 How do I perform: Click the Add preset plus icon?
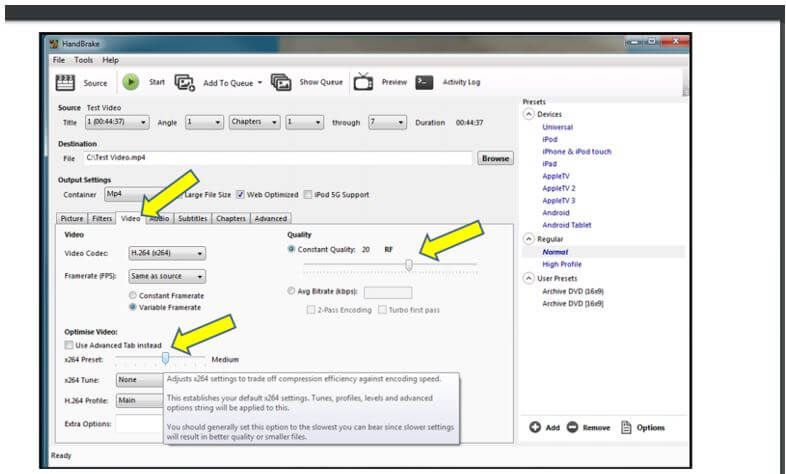535,427
